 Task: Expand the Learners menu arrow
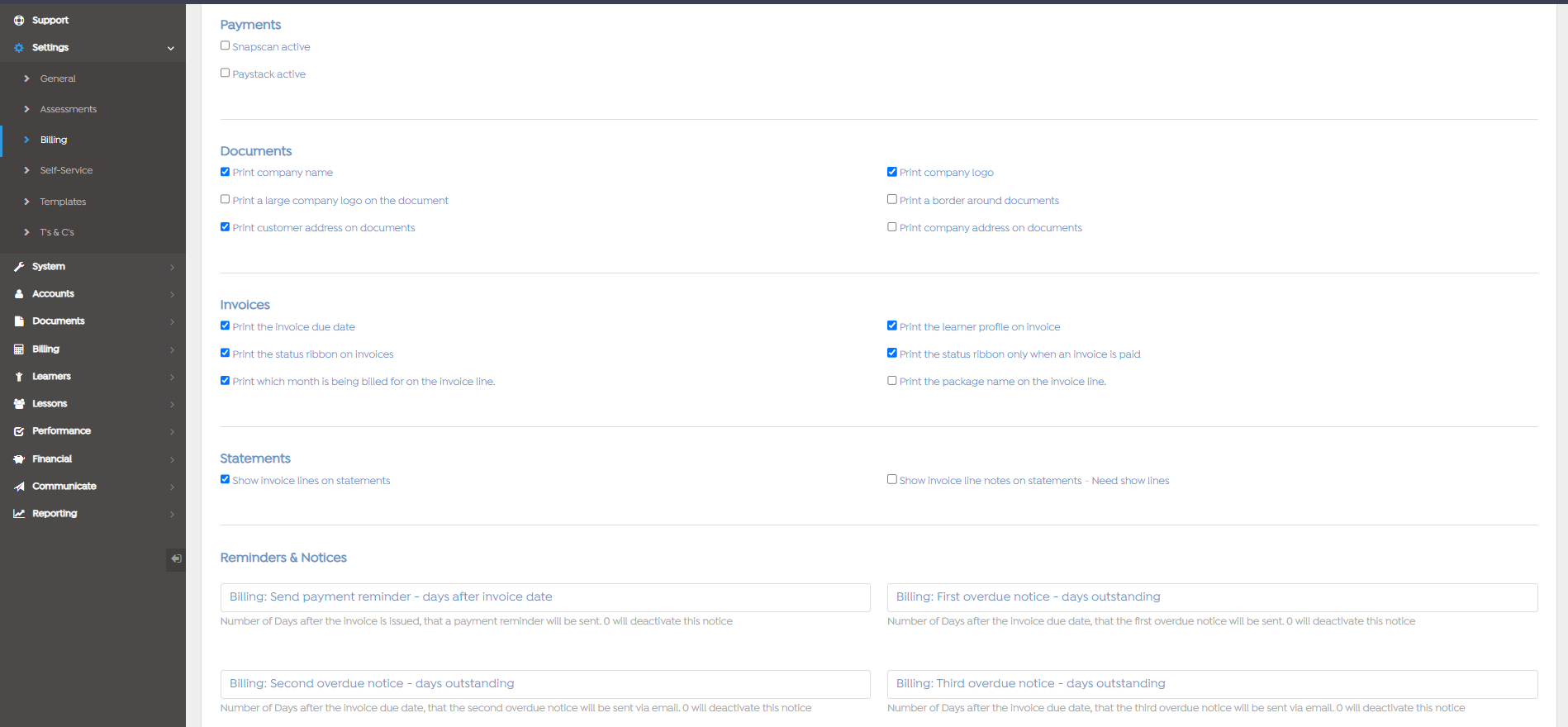pyautogui.click(x=172, y=377)
